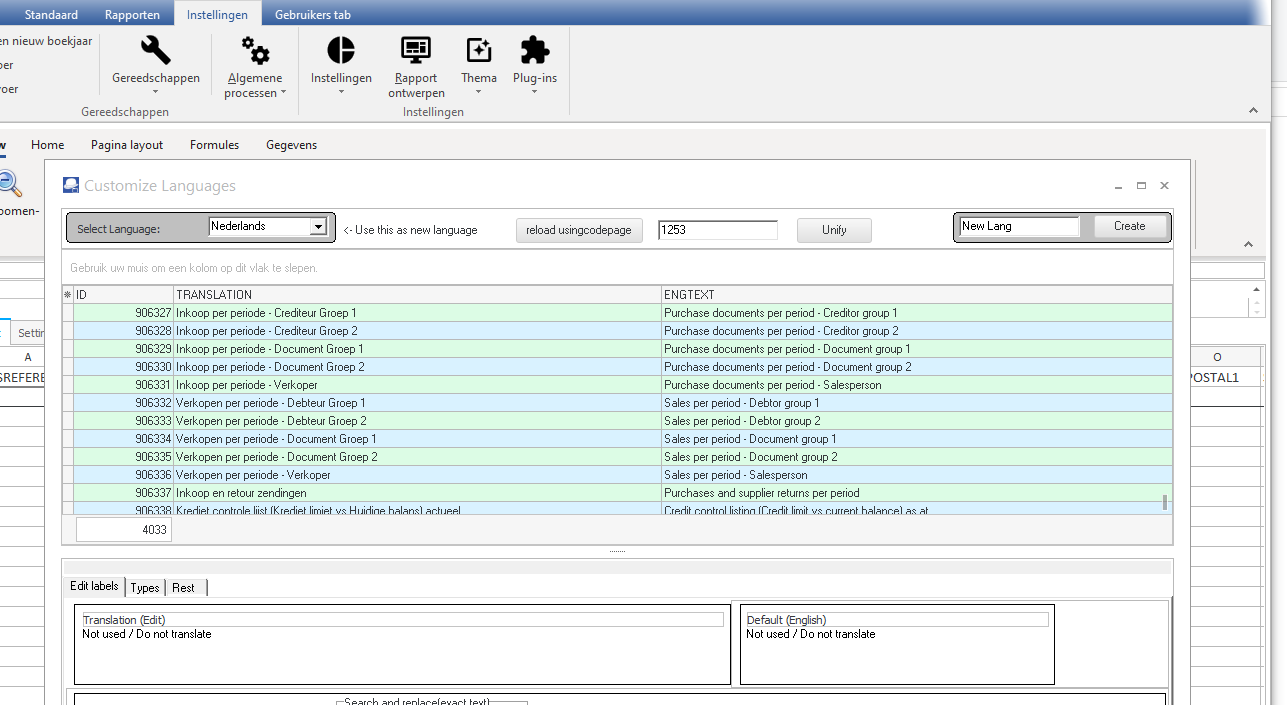Open the Gereedschappen wrench tool
Screen dimensions: 1287x705
click(155, 49)
